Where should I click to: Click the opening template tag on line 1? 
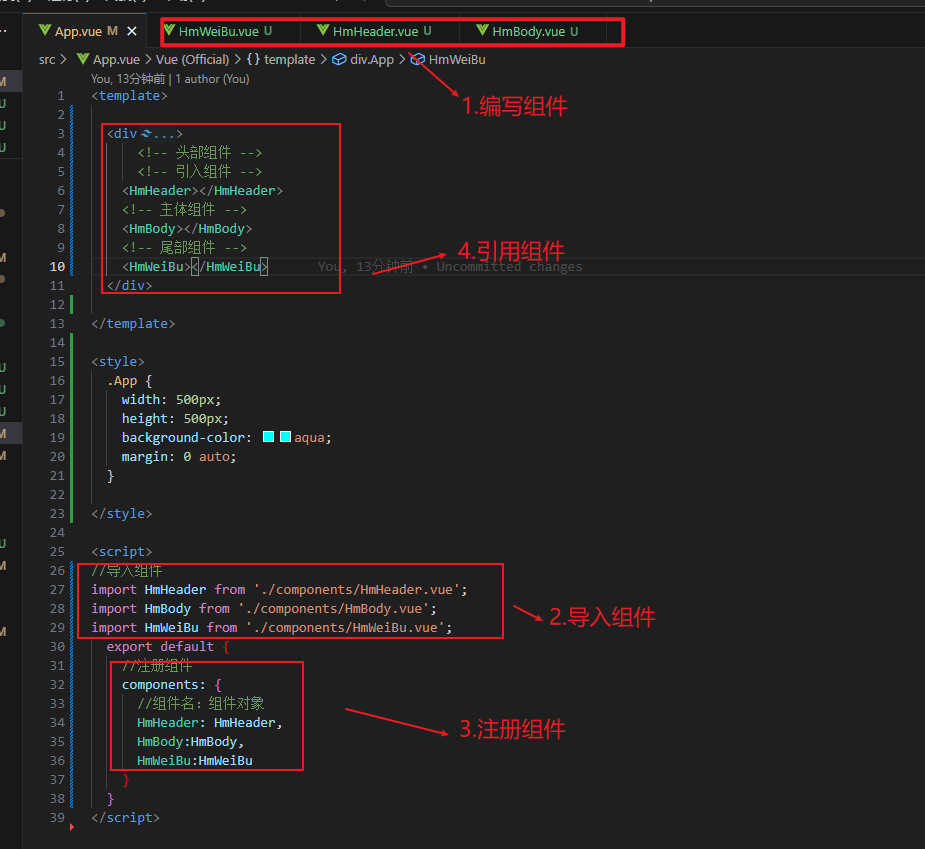[x=129, y=96]
